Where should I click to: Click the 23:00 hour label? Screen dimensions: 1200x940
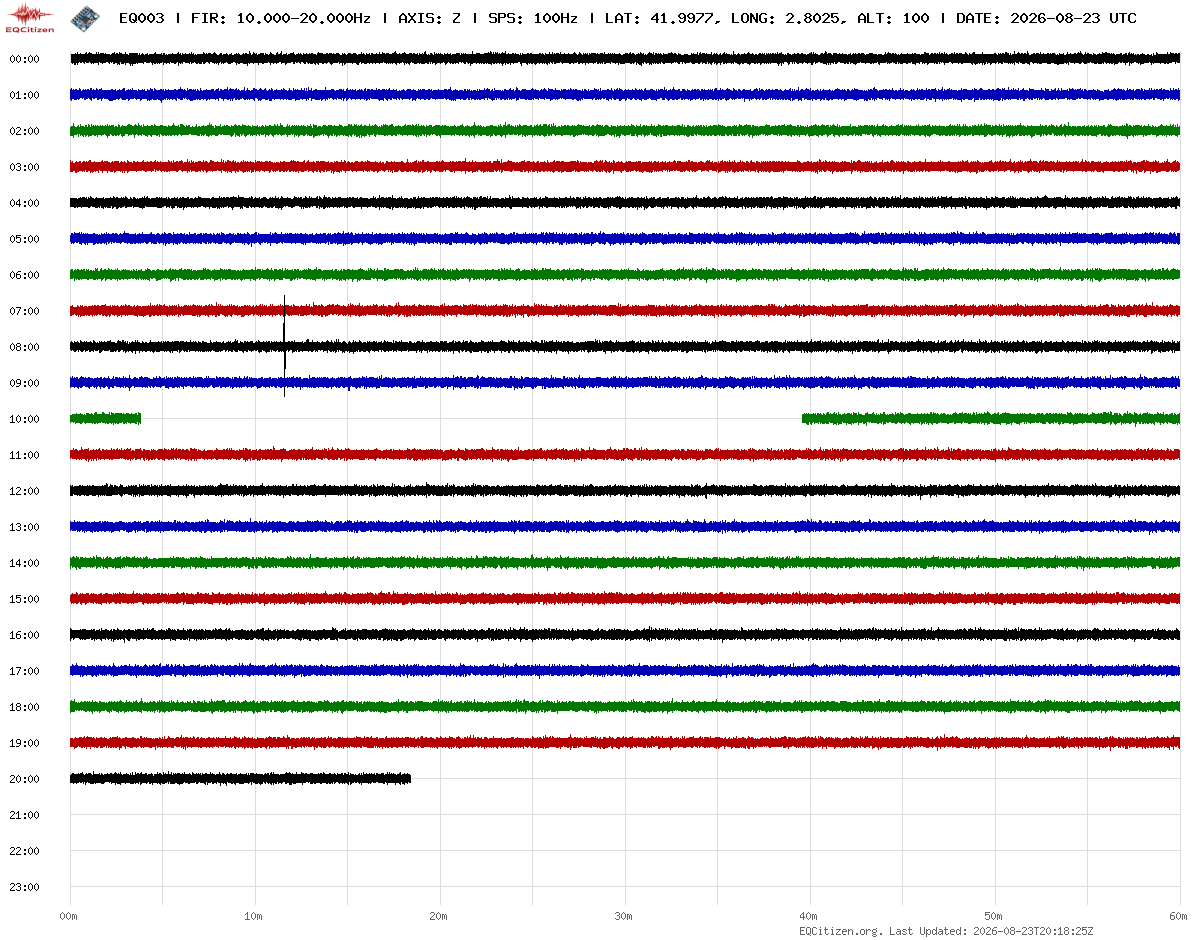click(24, 887)
